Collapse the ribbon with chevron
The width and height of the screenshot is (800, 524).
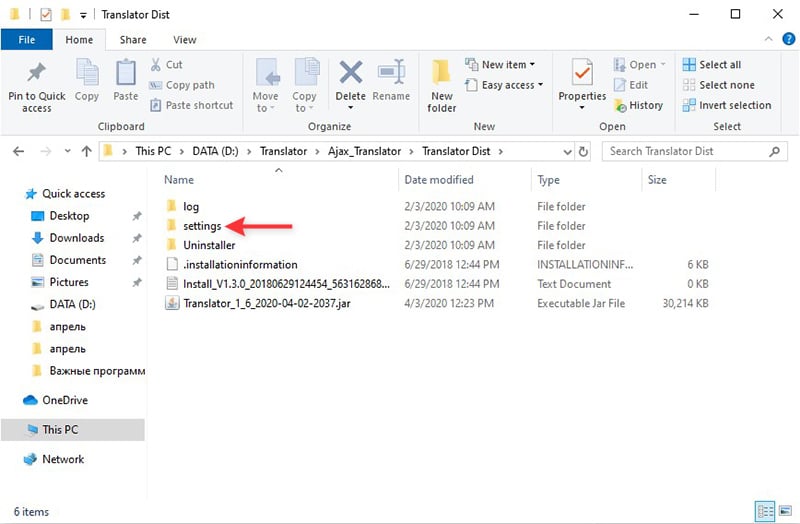coord(768,39)
